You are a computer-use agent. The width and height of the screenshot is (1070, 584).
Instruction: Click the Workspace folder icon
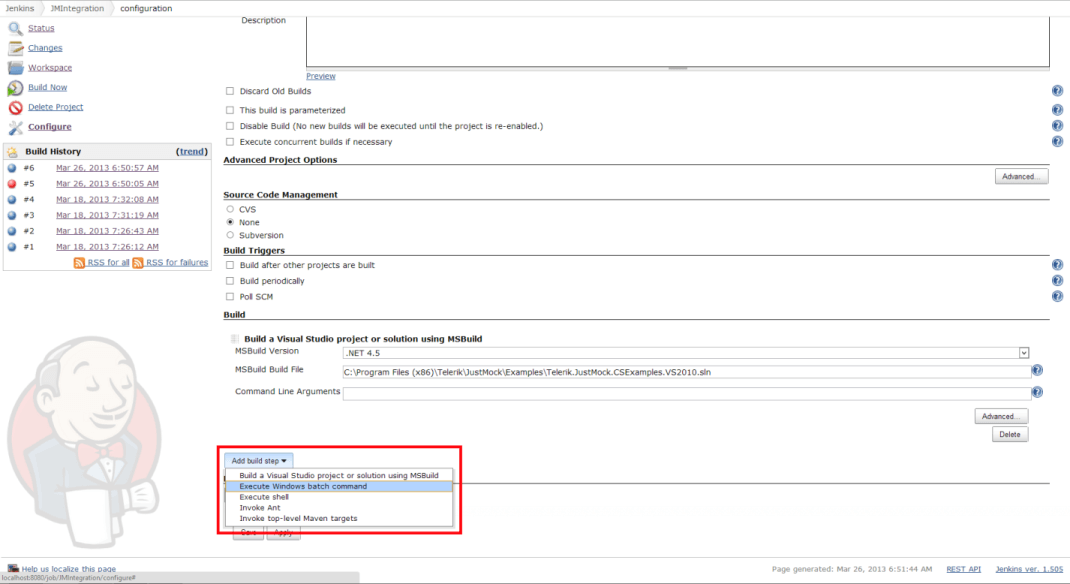coord(15,68)
